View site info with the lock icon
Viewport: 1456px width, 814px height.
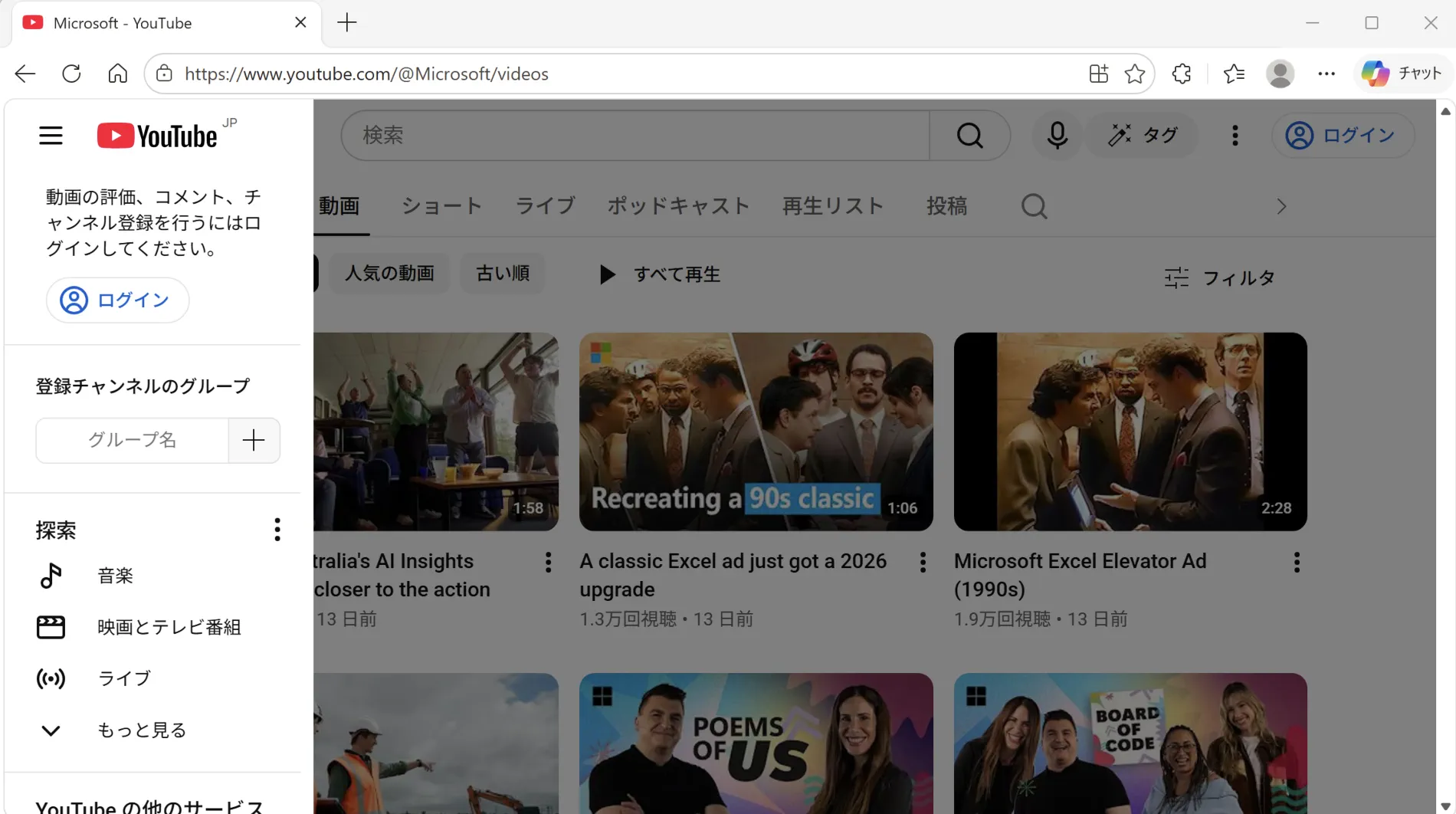tap(164, 74)
